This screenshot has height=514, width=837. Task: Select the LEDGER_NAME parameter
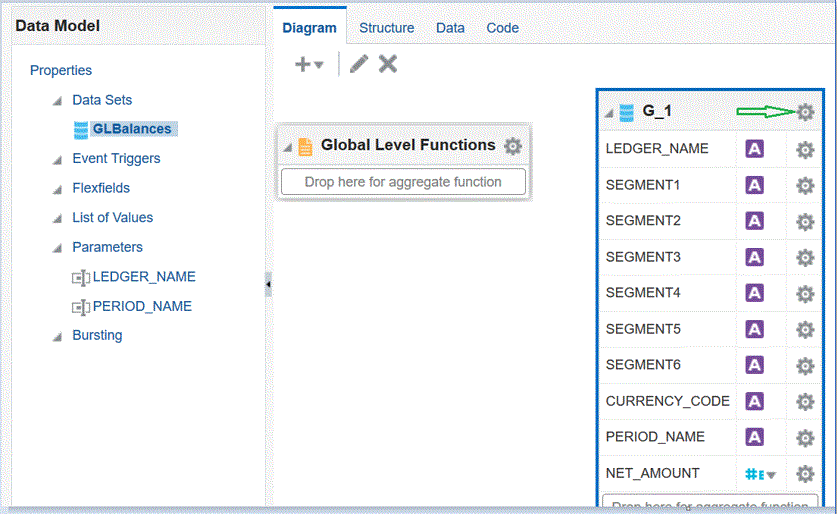point(144,277)
